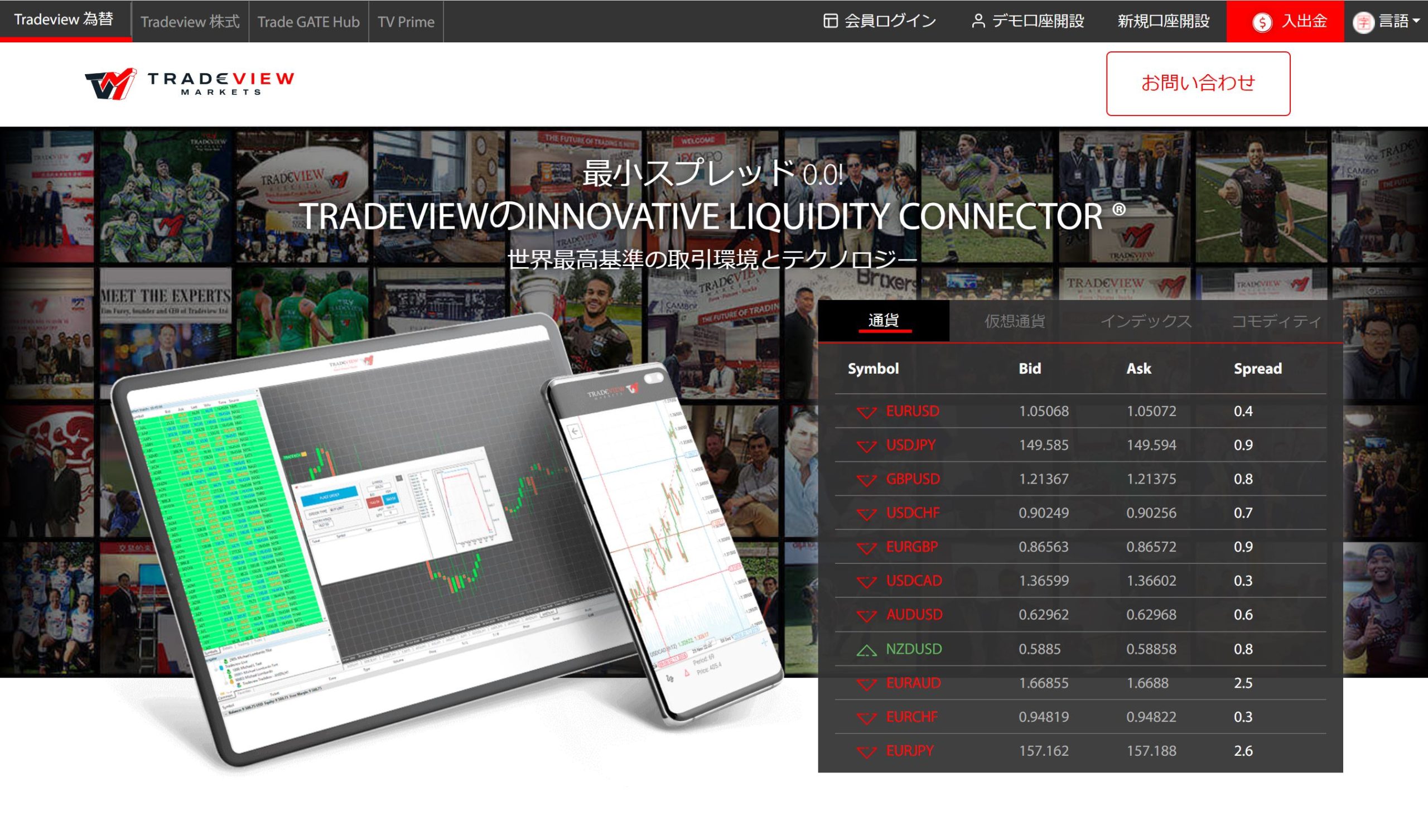Click the dollar coin icon on 入出金

point(1262,23)
